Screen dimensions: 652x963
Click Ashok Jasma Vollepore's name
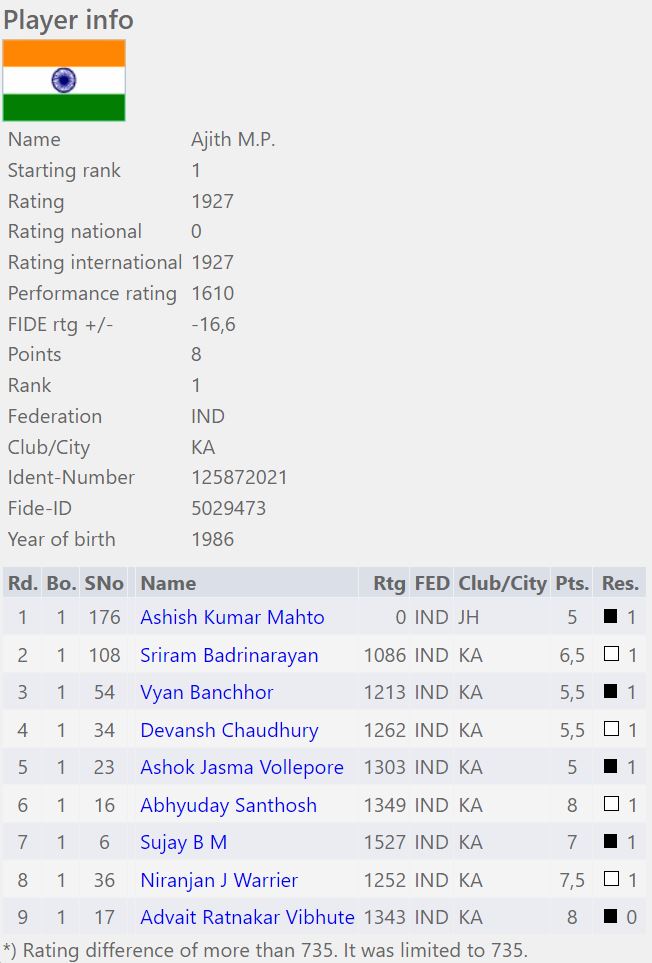click(x=241, y=767)
